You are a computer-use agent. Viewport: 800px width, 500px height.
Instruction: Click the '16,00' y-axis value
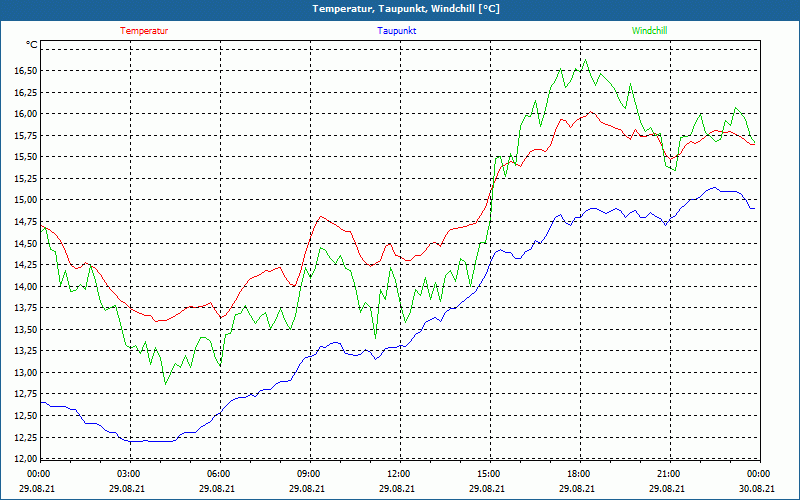tap(26, 114)
